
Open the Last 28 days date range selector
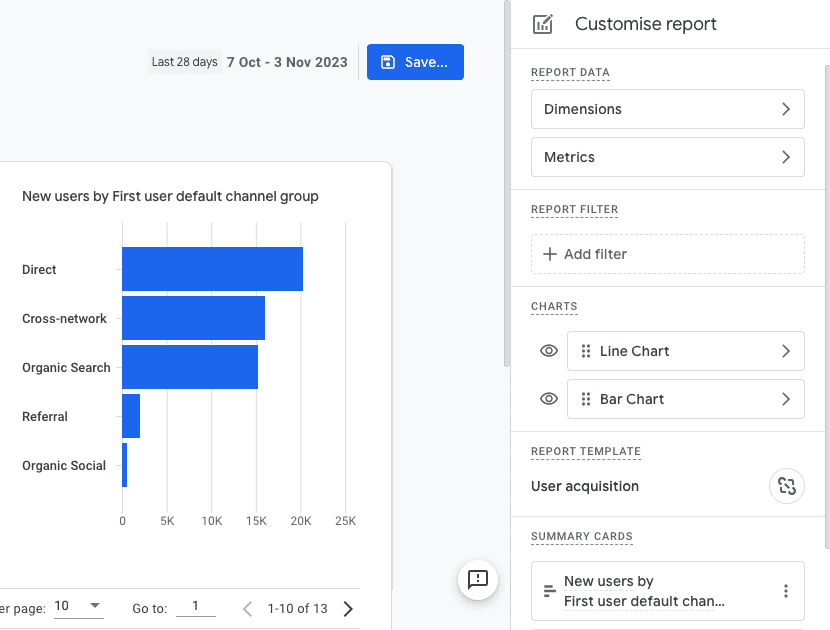(x=184, y=61)
